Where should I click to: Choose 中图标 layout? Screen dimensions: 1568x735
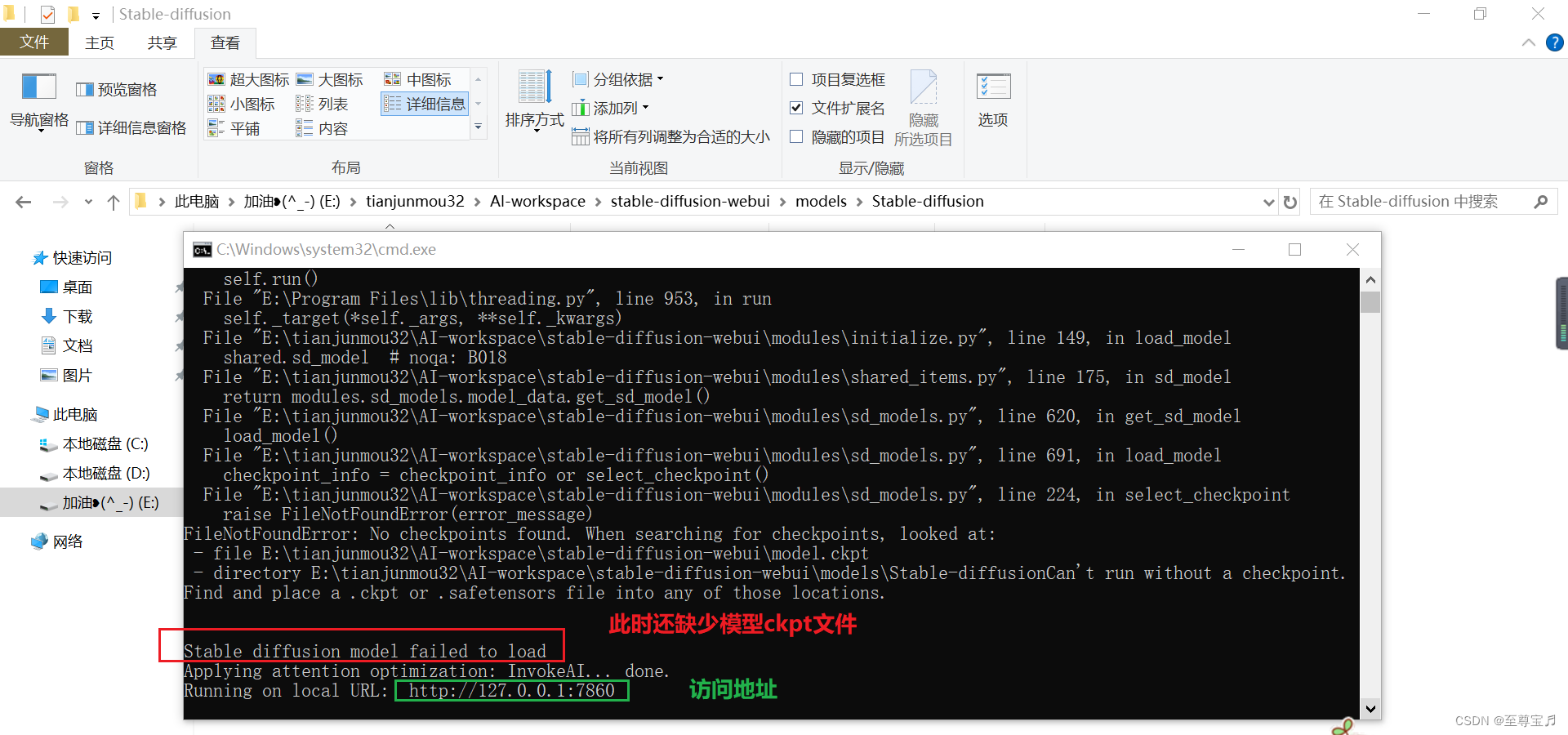click(417, 80)
